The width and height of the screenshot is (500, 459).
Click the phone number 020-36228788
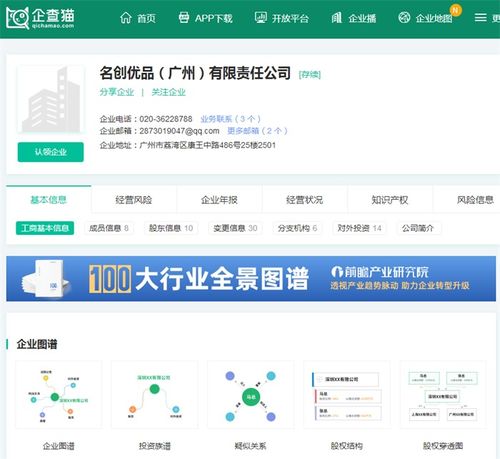(166, 119)
